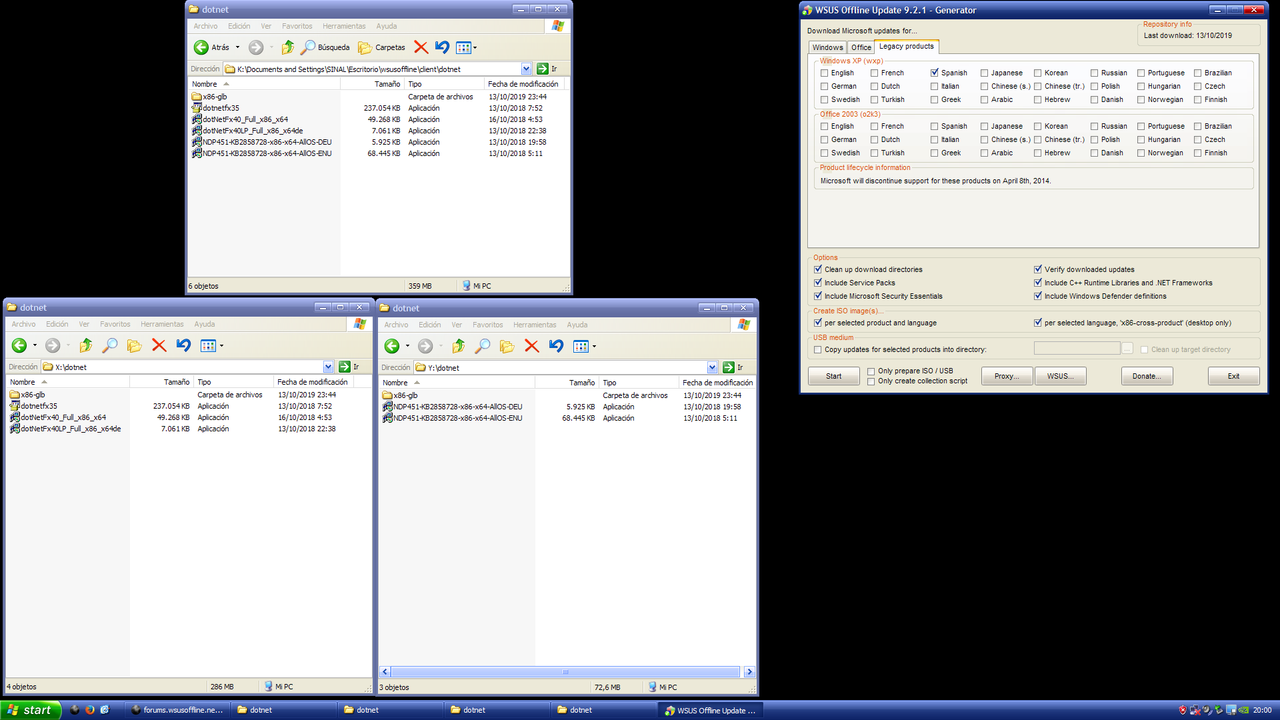The height and width of the screenshot is (720, 1280).
Task: Click the Exit button in WSUS Generator
Action: [1233, 376]
